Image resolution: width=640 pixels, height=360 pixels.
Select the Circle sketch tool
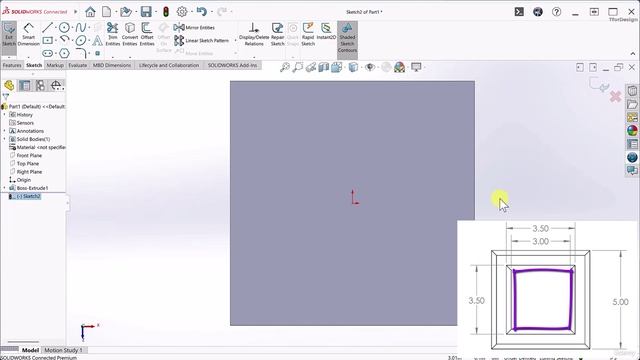(64, 27)
